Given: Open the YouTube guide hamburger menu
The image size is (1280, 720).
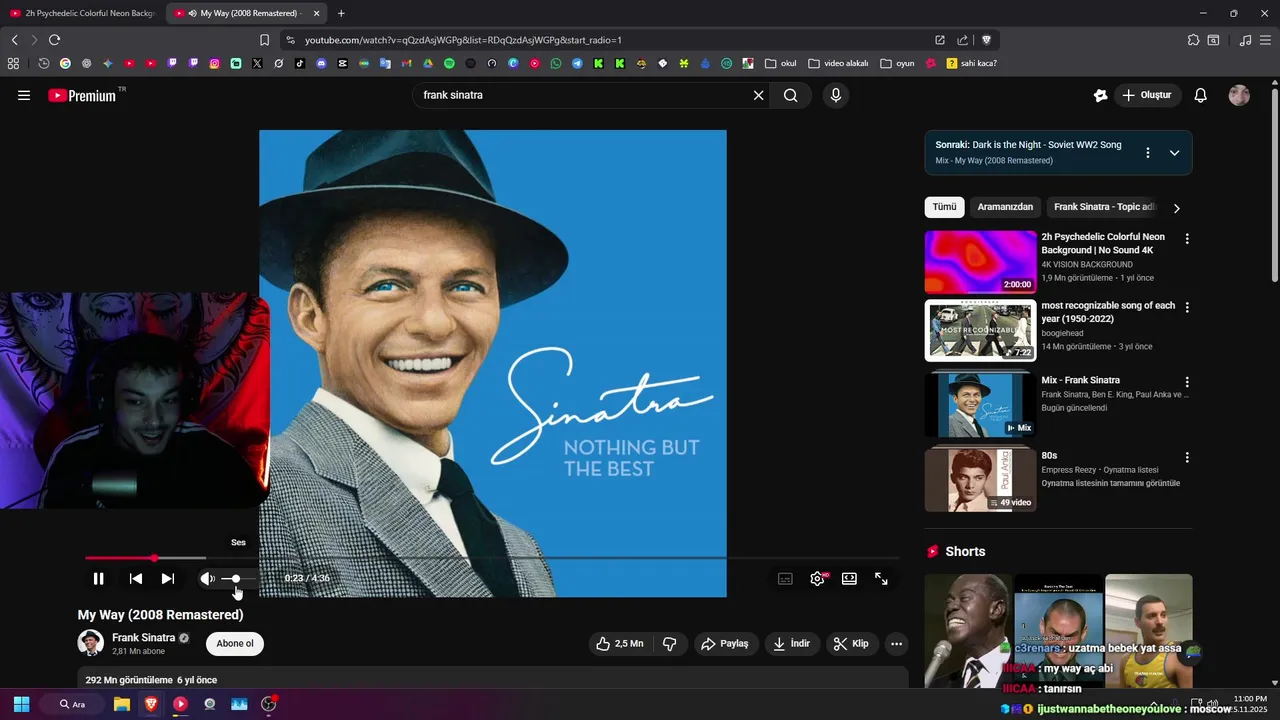Looking at the screenshot, I should (x=24, y=95).
